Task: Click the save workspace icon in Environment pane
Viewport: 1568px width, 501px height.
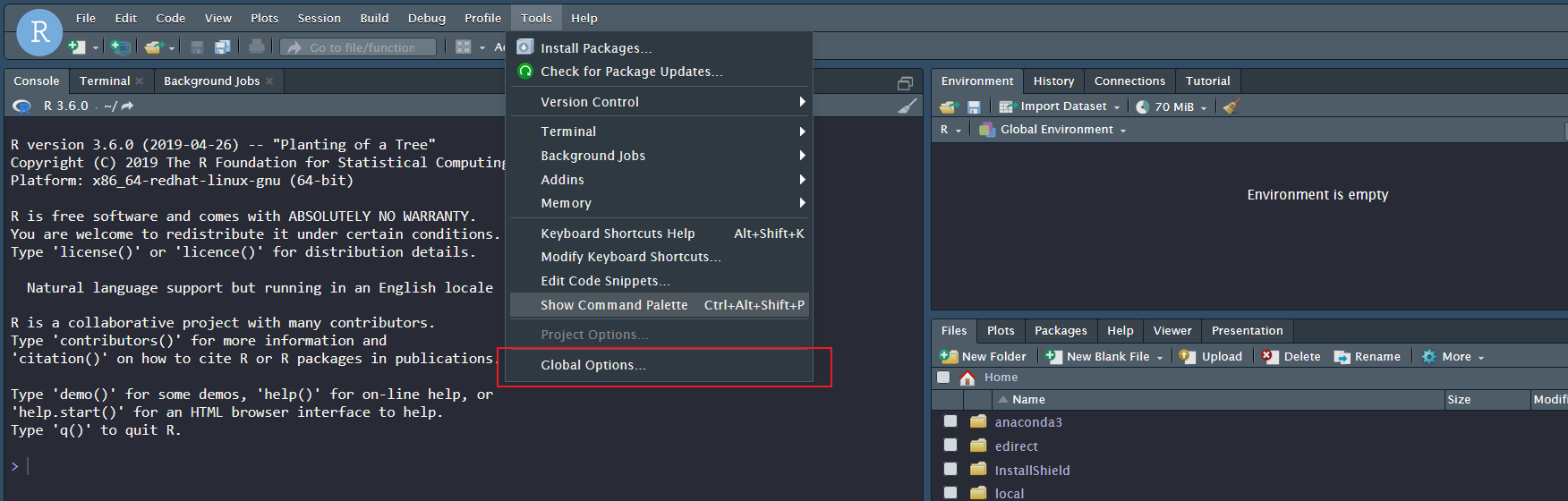Action: pyautogui.click(x=974, y=106)
